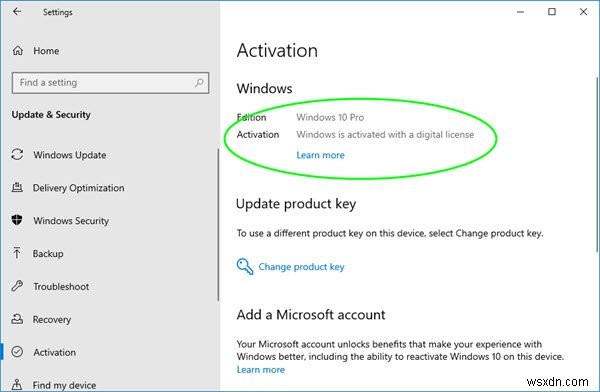
Task: Click the Delivery Optimization icon
Action: [x=17, y=187]
